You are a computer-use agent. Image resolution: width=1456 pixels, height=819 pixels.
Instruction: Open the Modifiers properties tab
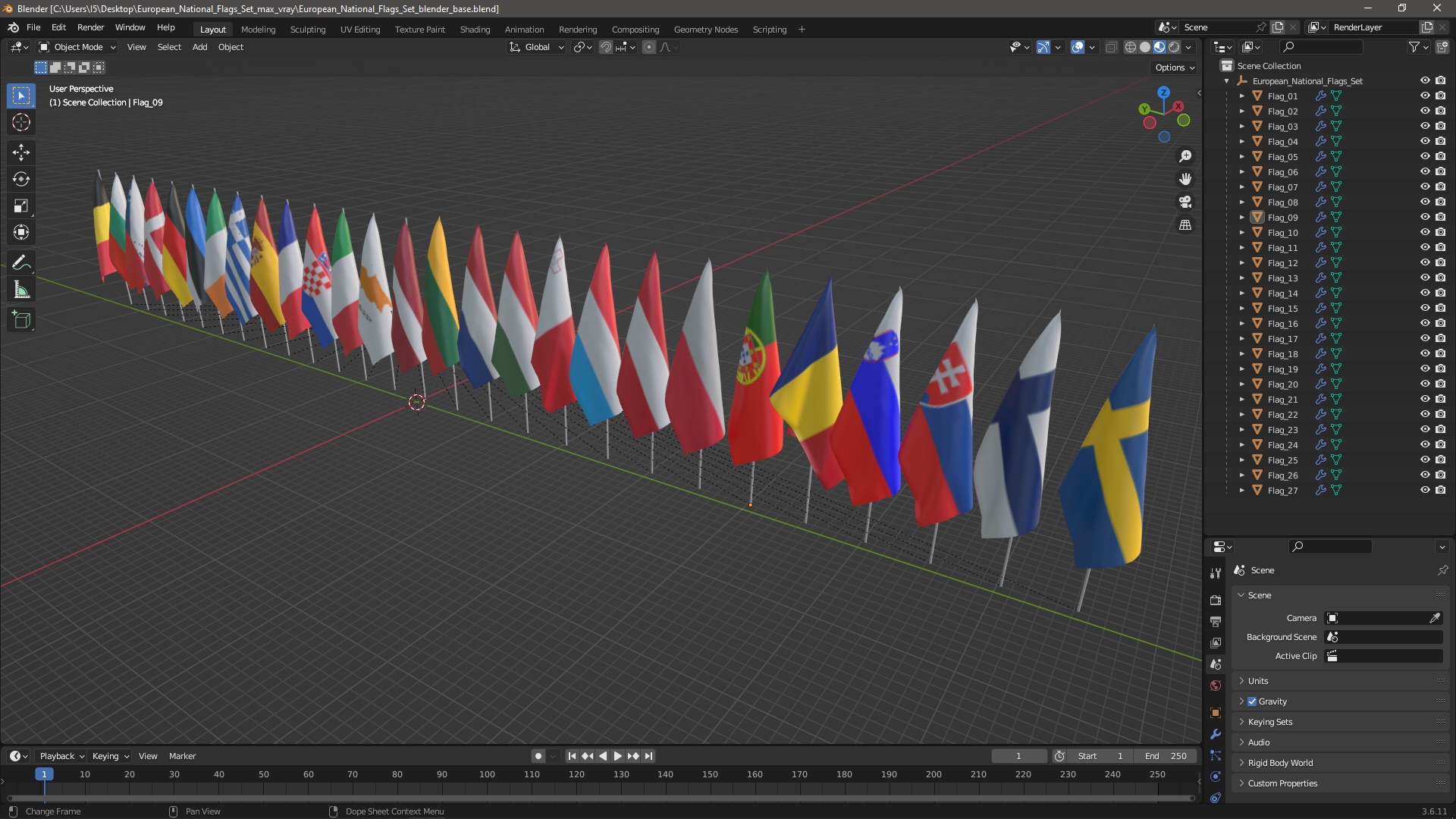tap(1216, 734)
